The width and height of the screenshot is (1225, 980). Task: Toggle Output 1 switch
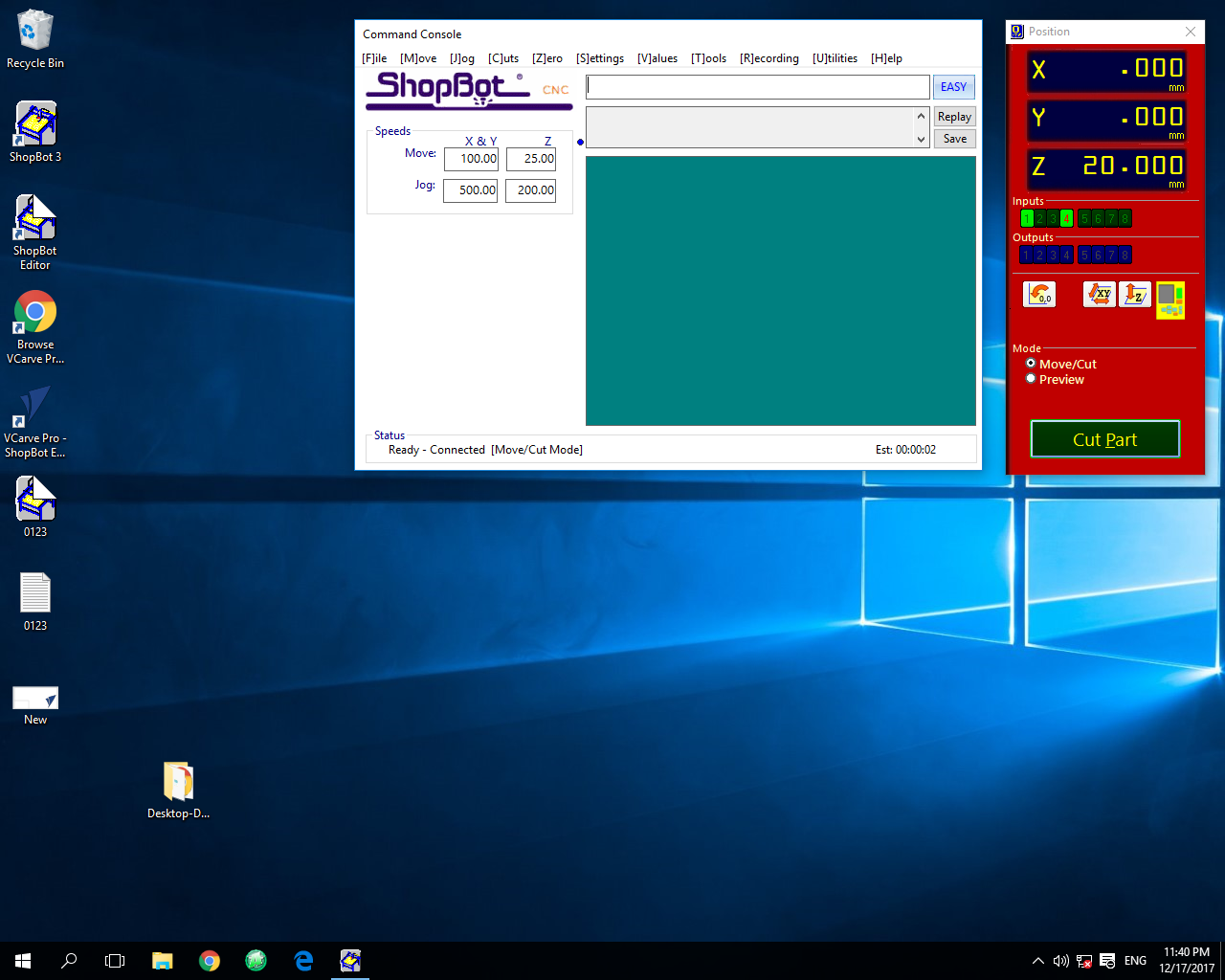click(1026, 255)
